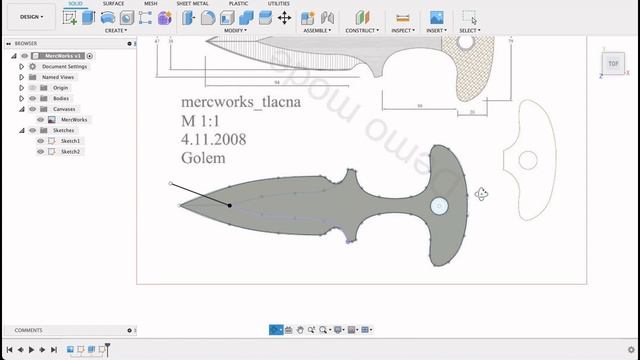The height and width of the screenshot is (360, 640).
Task: Expand the Document Settings node
Action: point(22,67)
